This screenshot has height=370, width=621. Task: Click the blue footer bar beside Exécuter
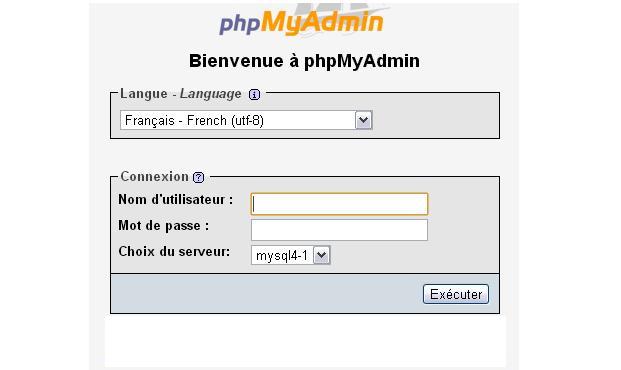coord(265,294)
